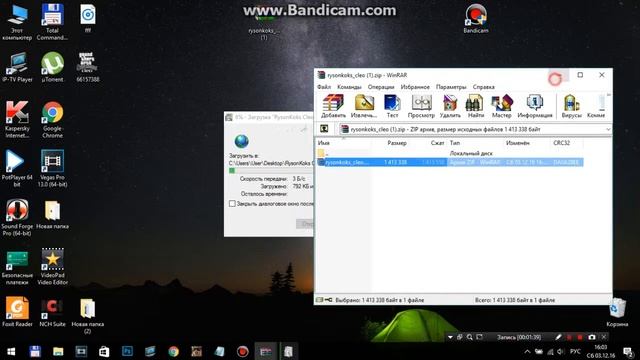This screenshot has width=640, height=360.
Task: Open Chrome from the taskbar
Action: tap(173, 351)
